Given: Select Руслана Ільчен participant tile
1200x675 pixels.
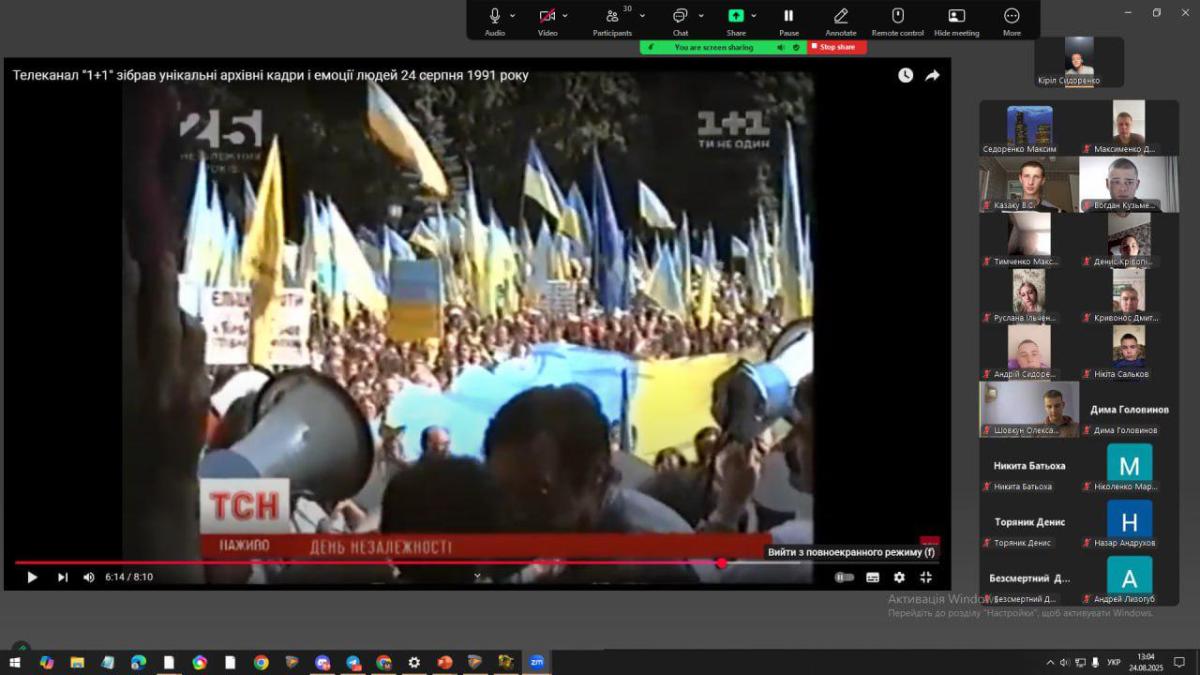Looking at the screenshot, I should click(1029, 296).
